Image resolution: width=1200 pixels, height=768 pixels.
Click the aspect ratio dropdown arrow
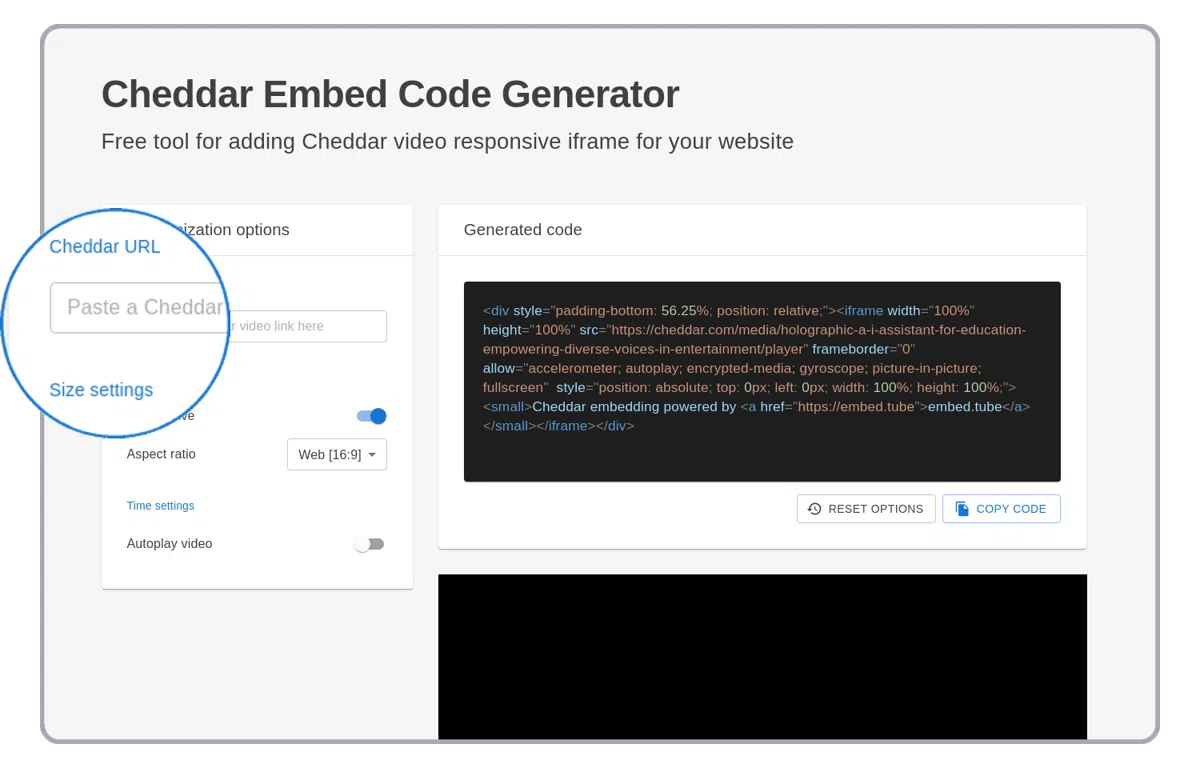coord(373,455)
